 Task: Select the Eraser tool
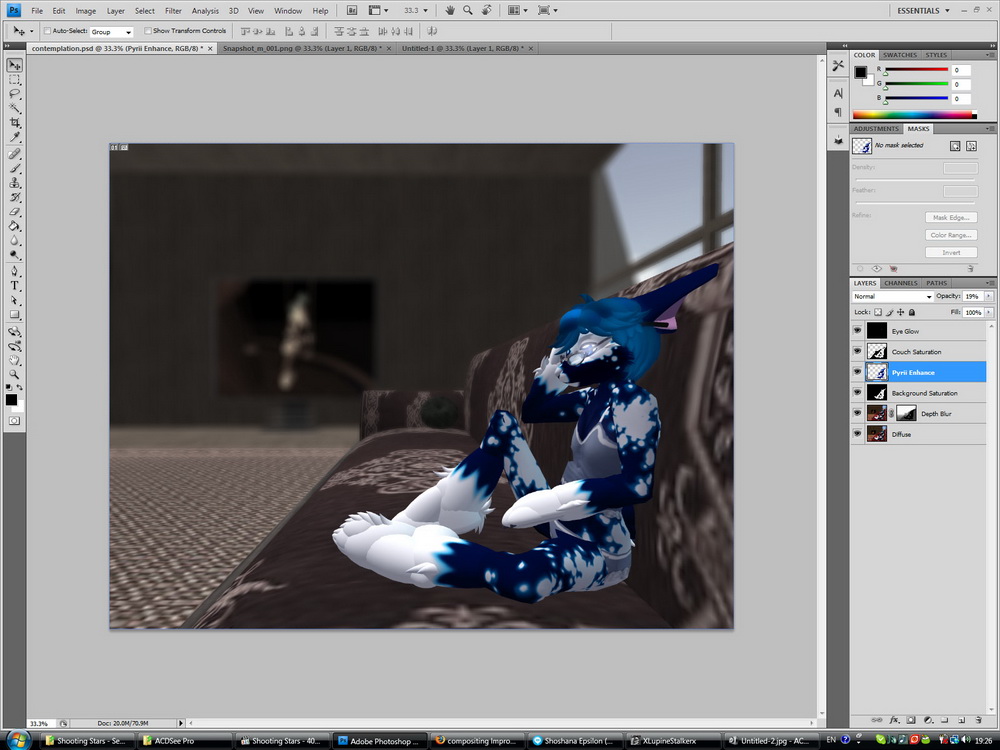coord(15,212)
